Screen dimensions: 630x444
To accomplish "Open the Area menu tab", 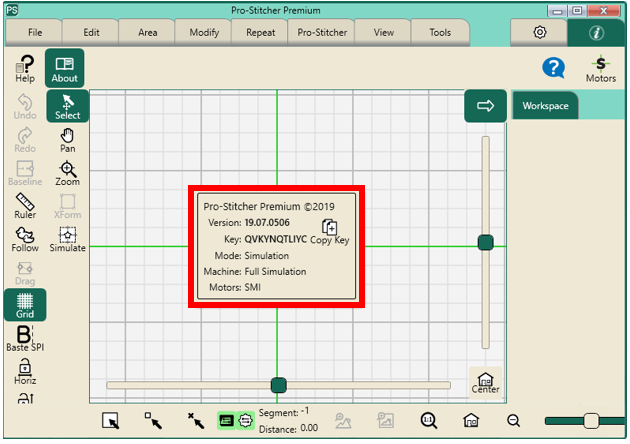I will coord(147,33).
